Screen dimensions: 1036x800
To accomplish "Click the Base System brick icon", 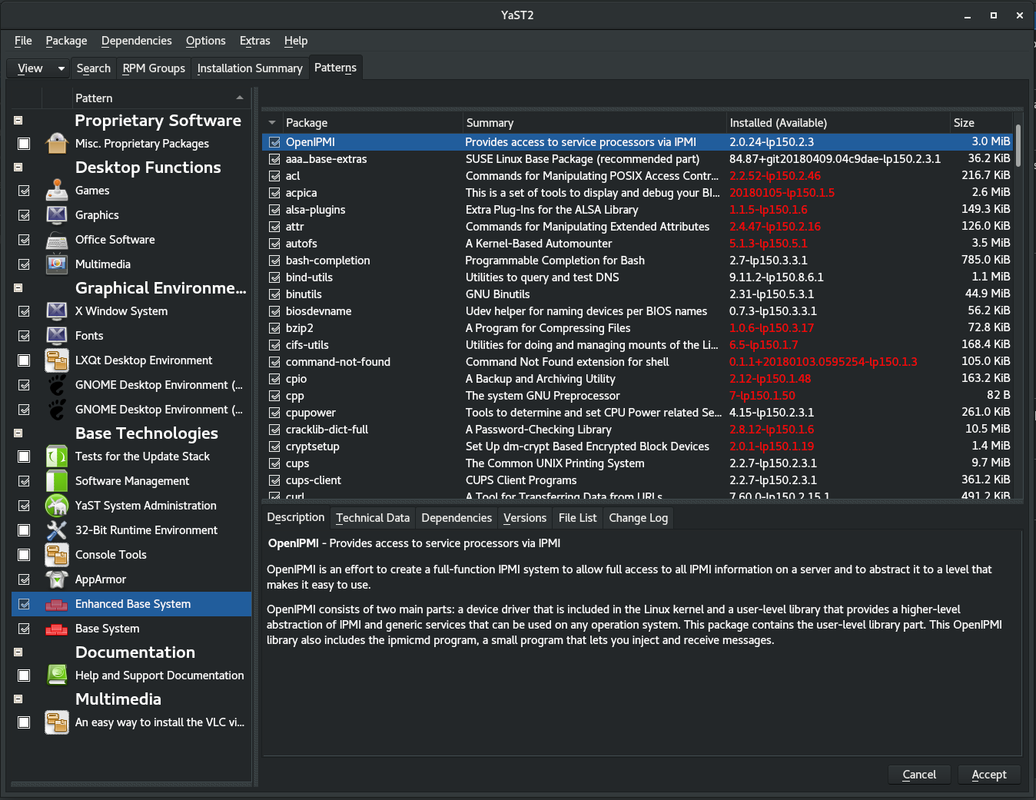I will 57,629.
